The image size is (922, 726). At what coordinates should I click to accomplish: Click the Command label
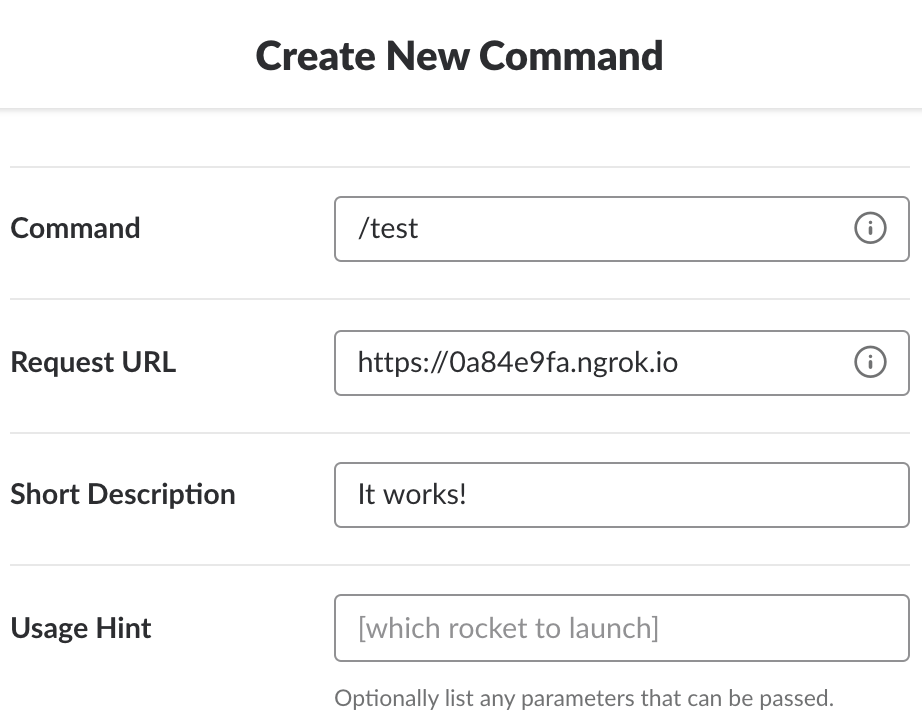[75, 228]
